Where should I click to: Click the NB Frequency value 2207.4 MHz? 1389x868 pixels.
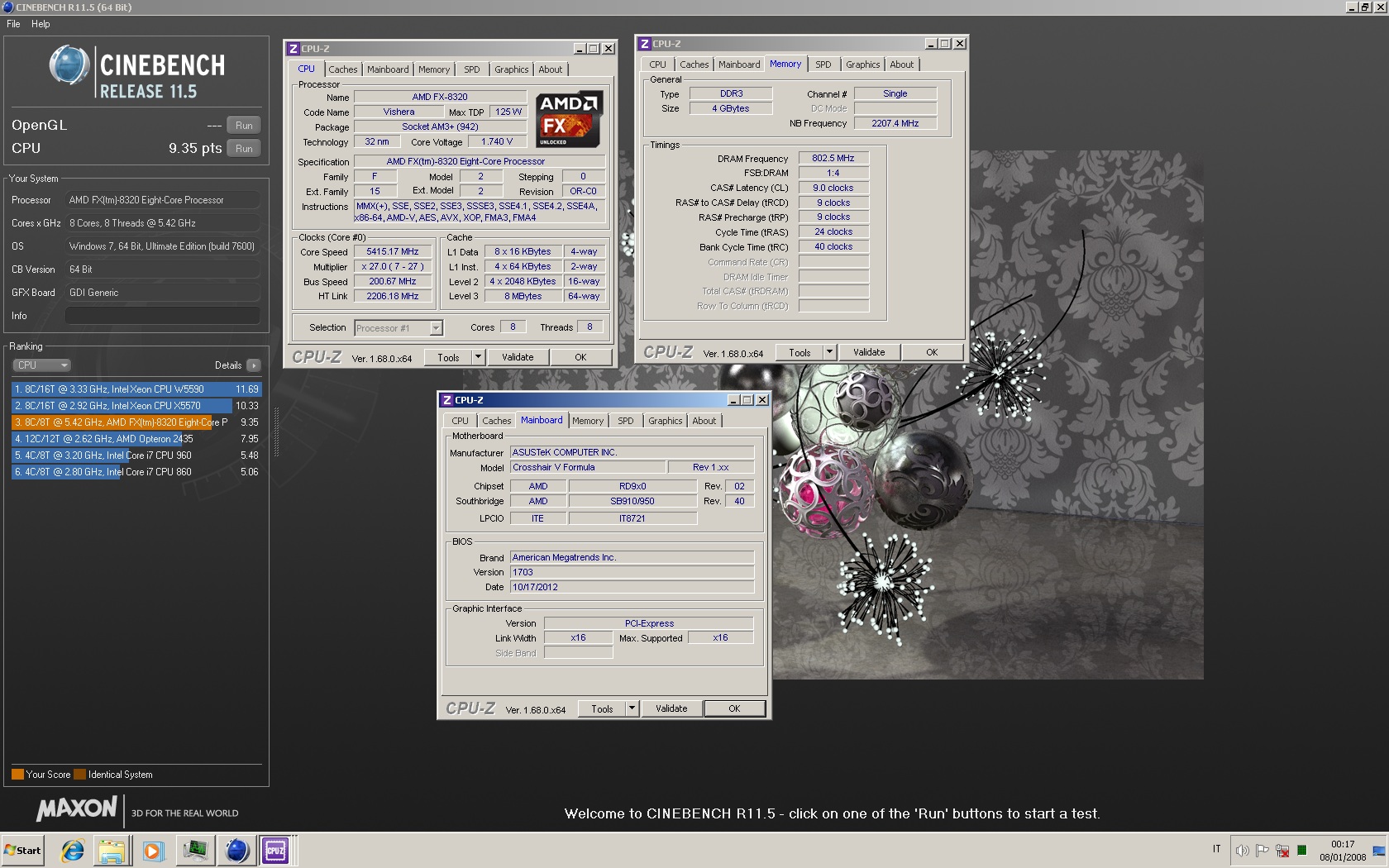tap(895, 123)
